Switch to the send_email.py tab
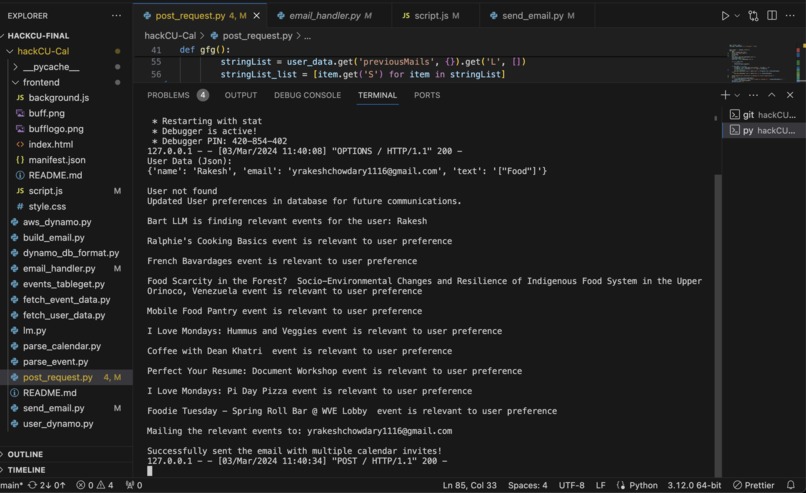This screenshot has height=493, width=806. click(x=533, y=16)
